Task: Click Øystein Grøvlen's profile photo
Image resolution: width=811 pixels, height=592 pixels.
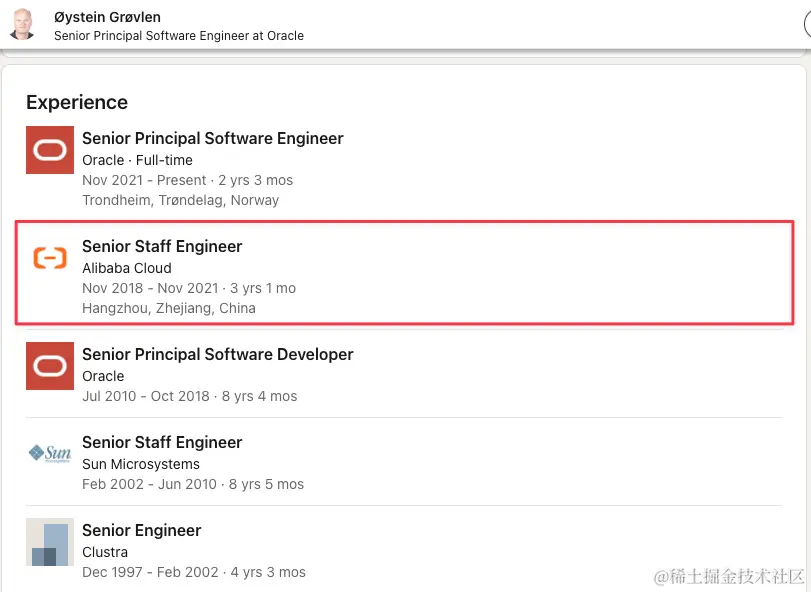Action: tap(22, 24)
